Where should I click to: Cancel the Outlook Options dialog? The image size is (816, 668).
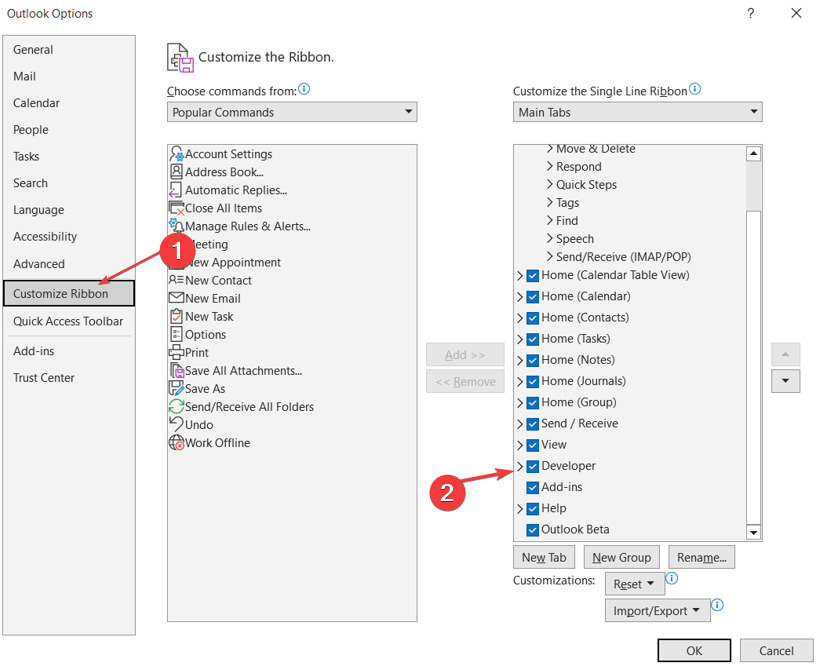pos(776,651)
